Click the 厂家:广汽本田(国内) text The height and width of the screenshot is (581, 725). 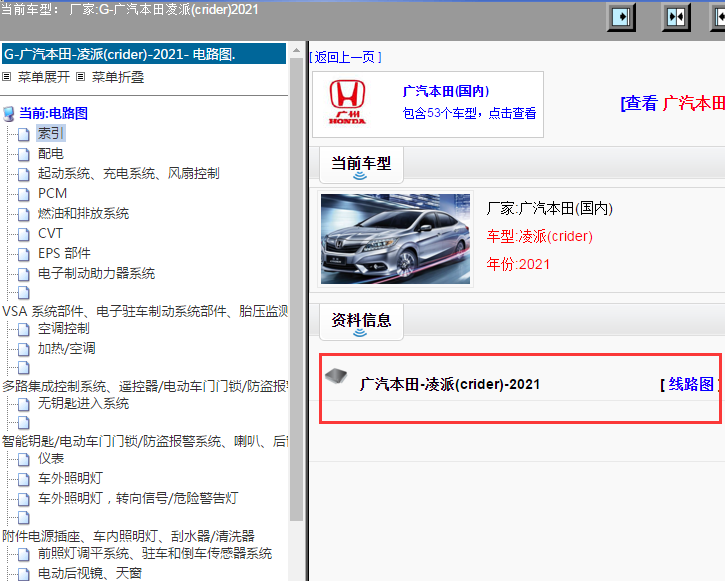549,208
